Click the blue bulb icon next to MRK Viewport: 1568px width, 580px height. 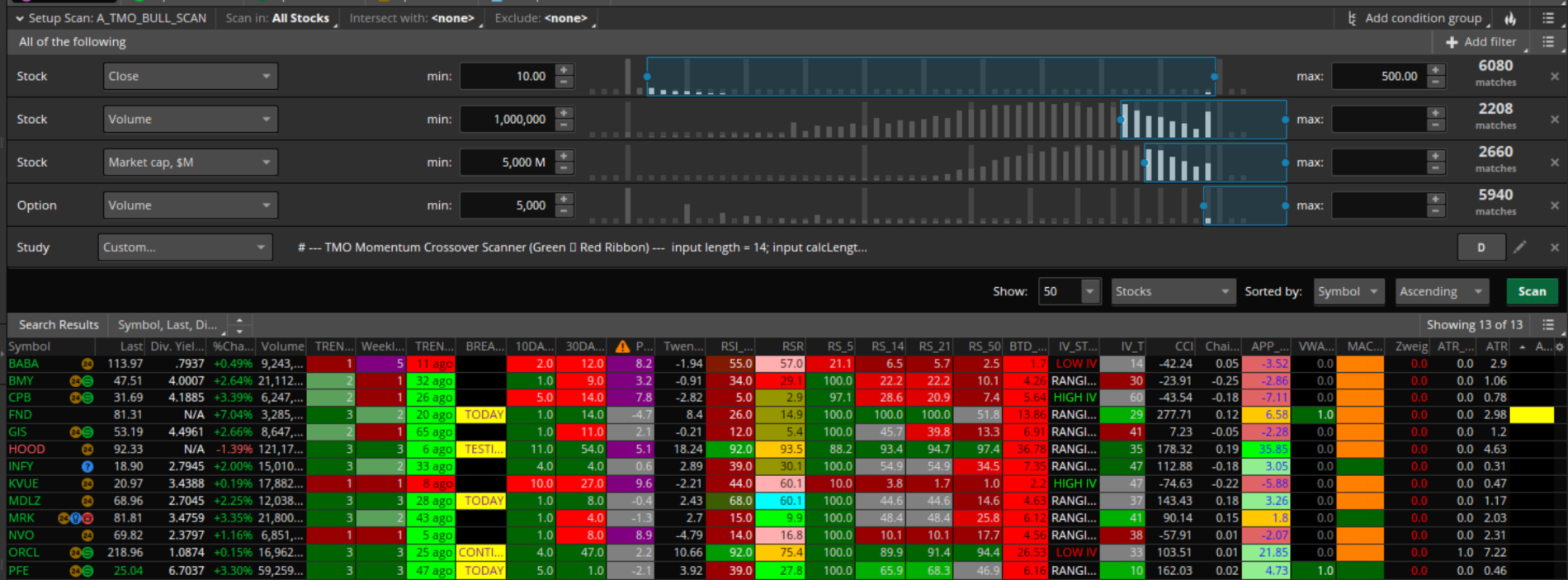(76, 518)
